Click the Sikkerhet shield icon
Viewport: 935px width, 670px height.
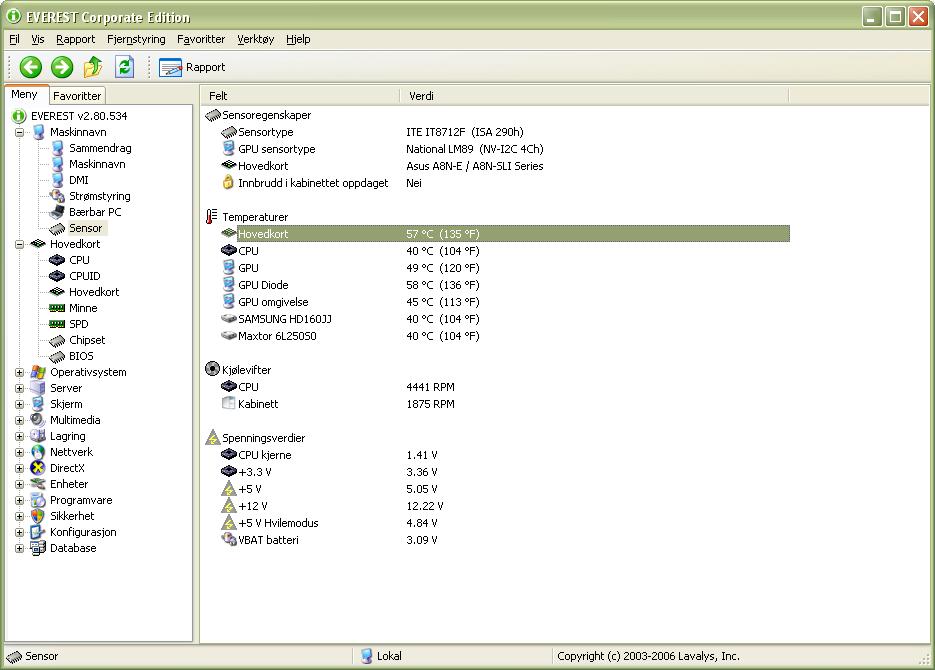click(38, 516)
